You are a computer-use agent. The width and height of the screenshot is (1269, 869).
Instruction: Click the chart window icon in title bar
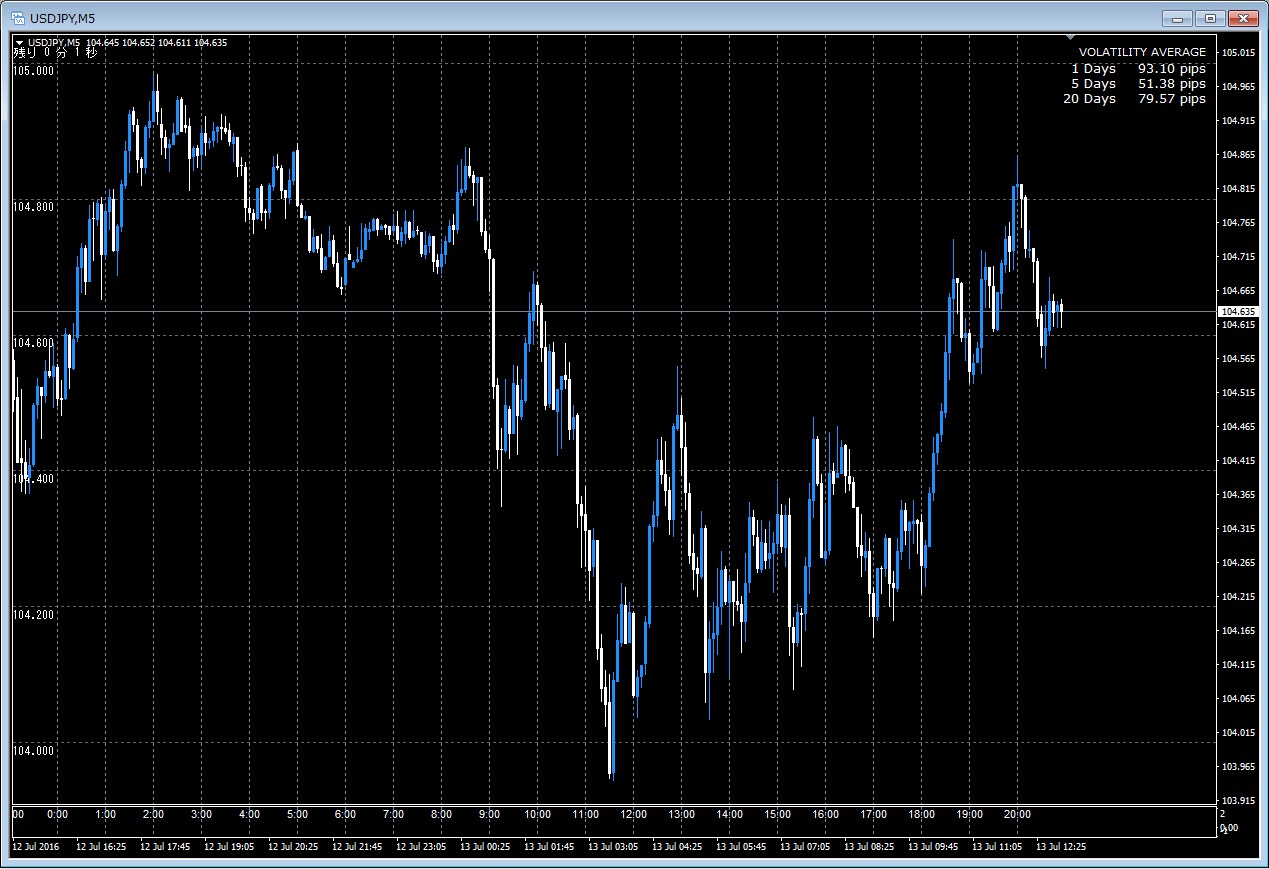pyautogui.click(x=18, y=18)
